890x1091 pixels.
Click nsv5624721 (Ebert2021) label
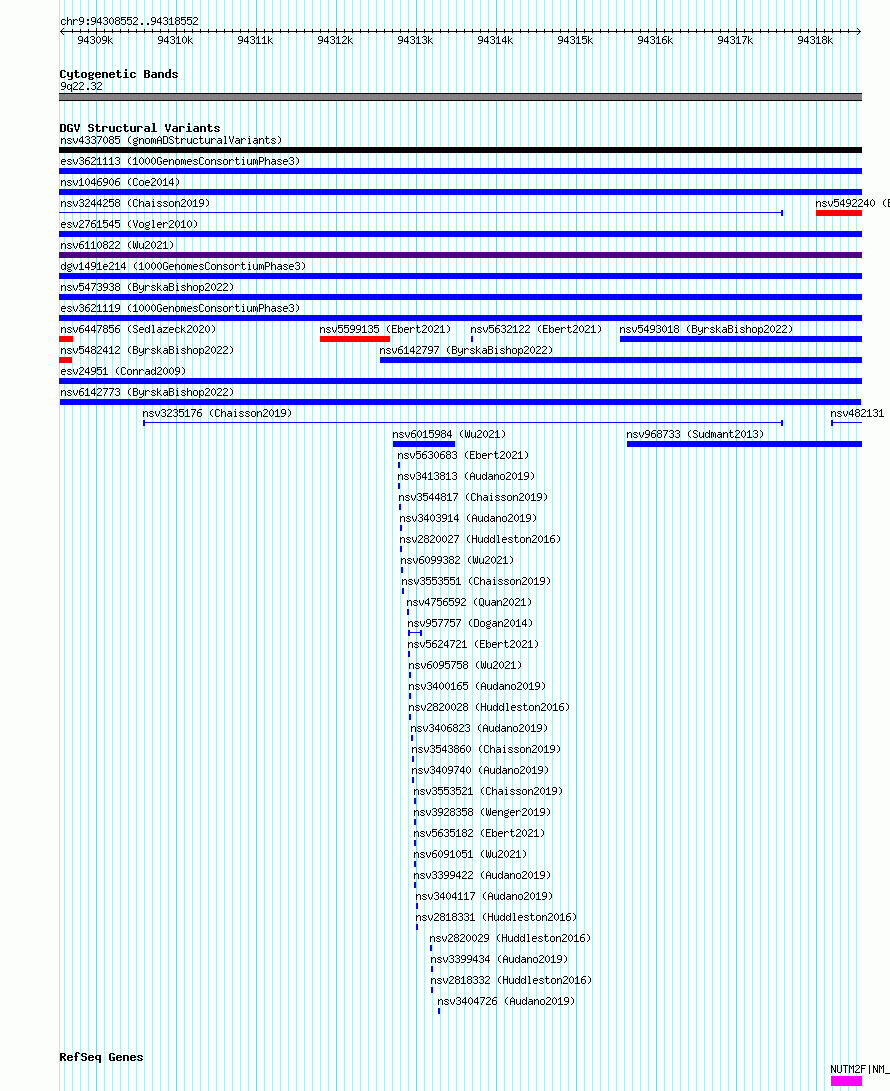coord(472,644)
